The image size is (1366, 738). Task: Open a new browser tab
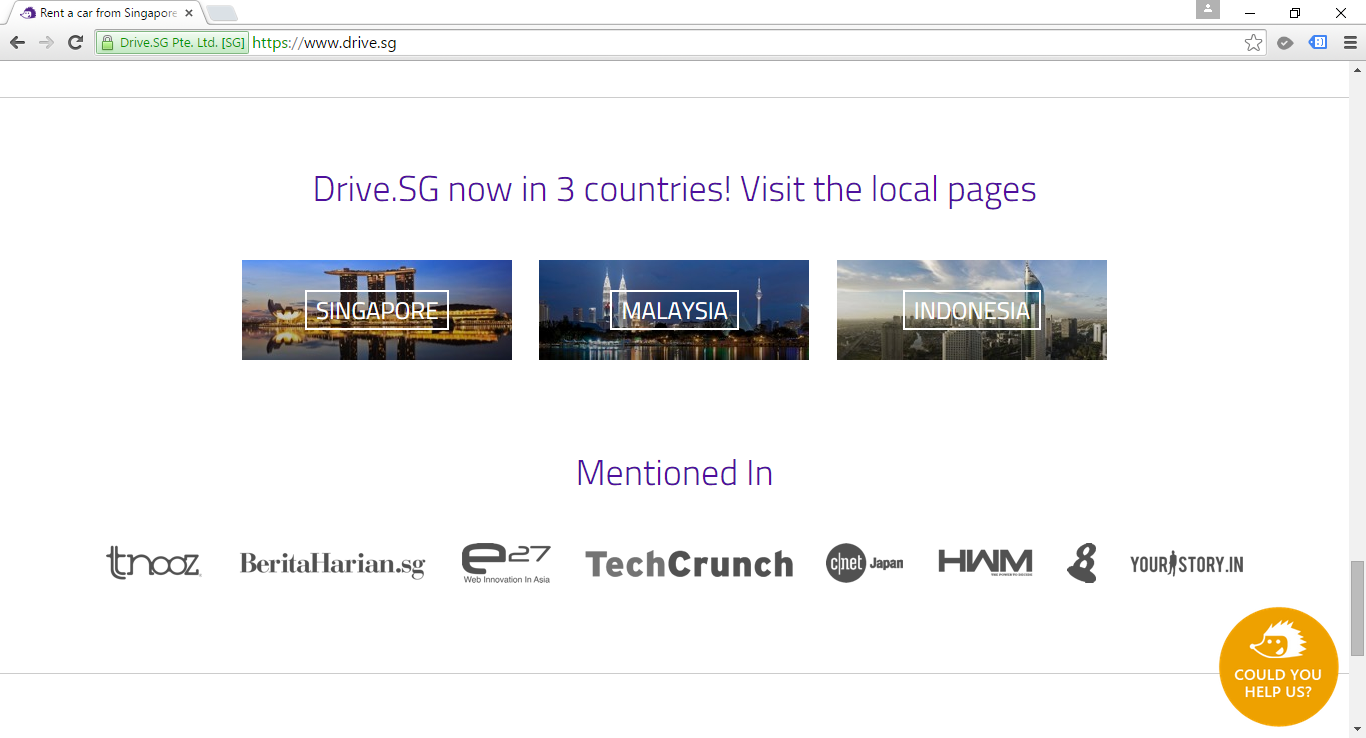click(x=221, y=13)
